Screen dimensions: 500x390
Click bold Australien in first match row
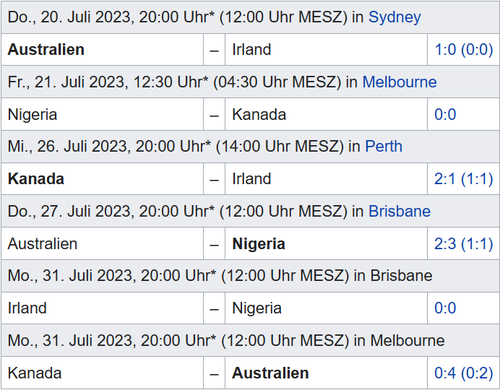click(x=46, y=50)
